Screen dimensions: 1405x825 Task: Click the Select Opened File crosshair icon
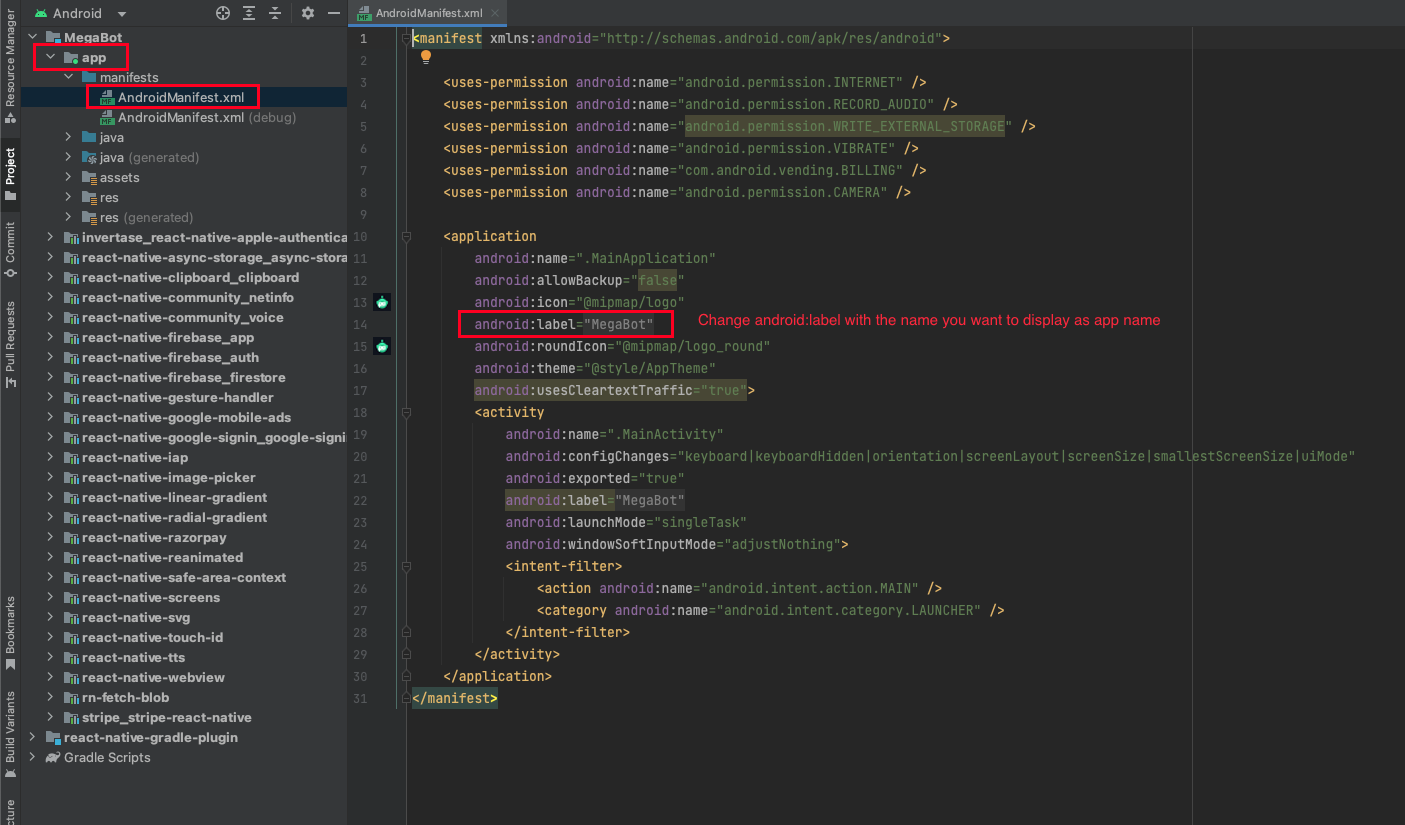click(x=223, y=13)
